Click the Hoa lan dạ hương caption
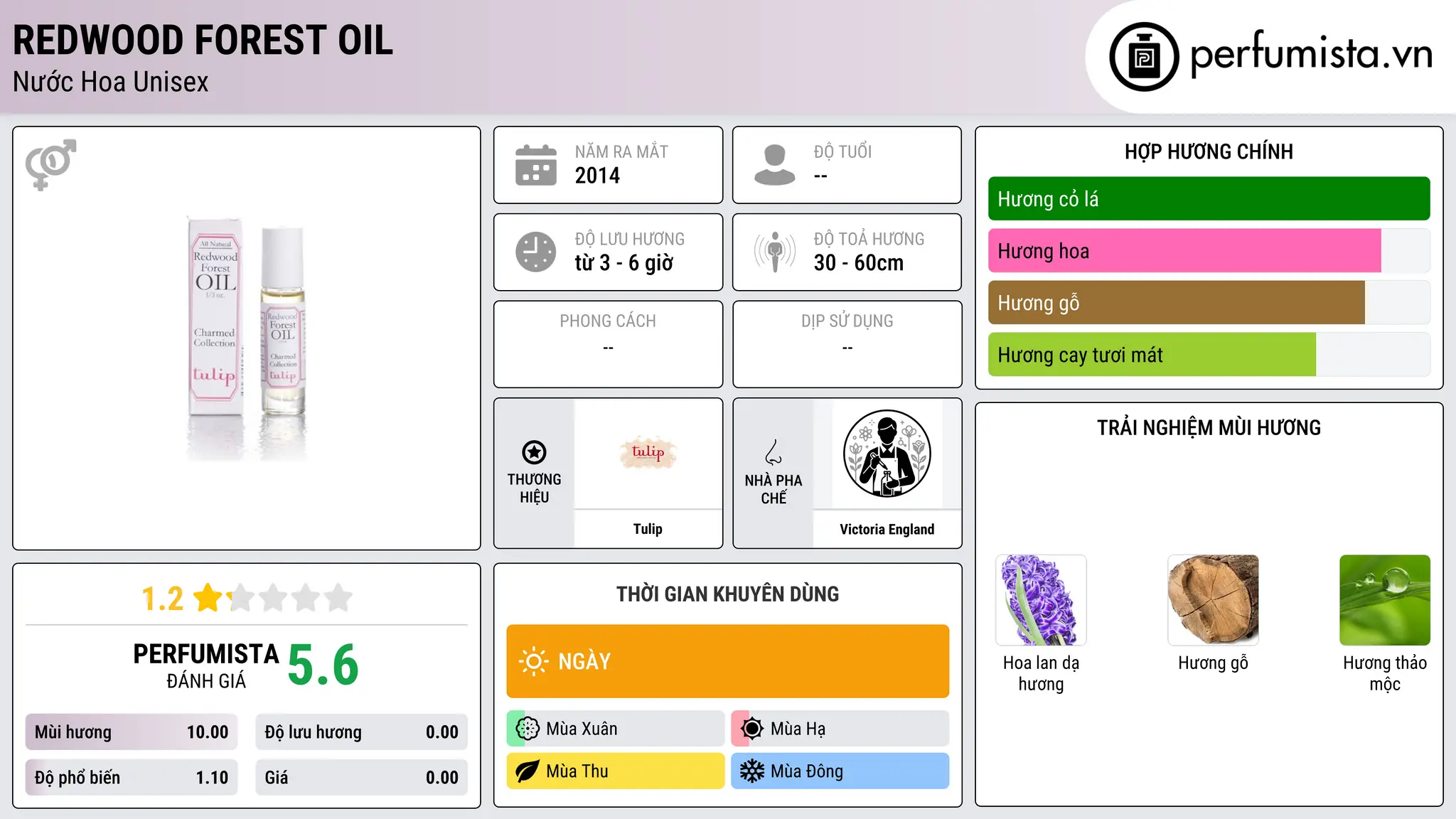1456x819 pixels. pos(1041,673)
